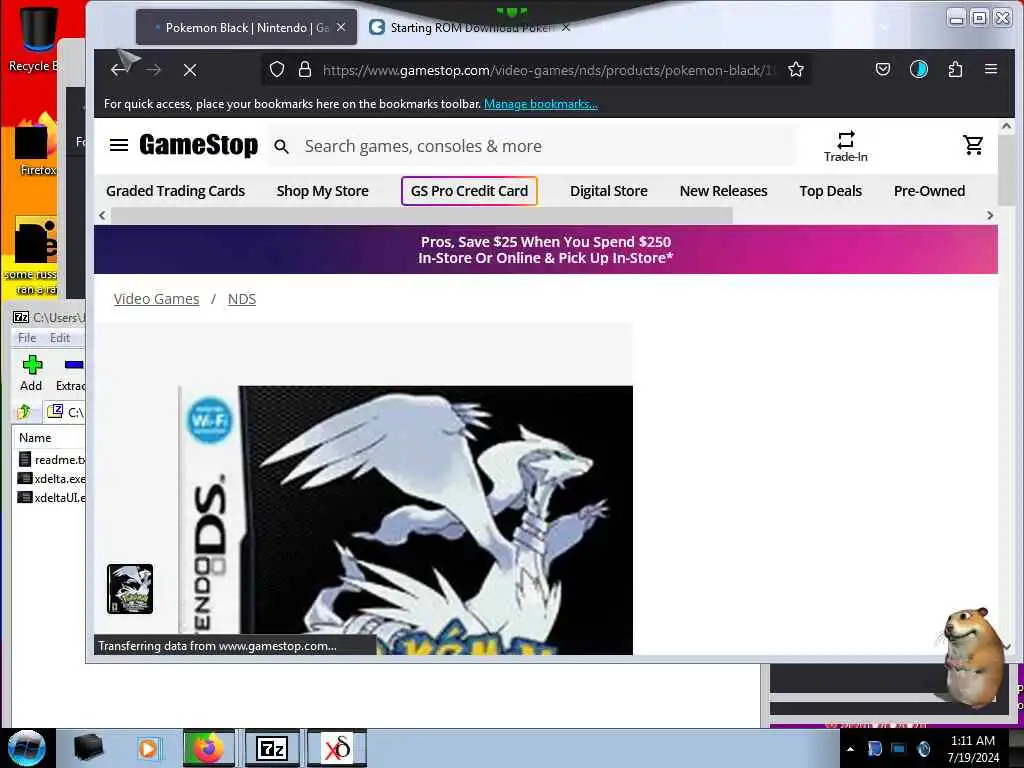Click the xdelta taskbar button
The height and width of the screenshot is (768, 1024).
(x=336, y=748)
